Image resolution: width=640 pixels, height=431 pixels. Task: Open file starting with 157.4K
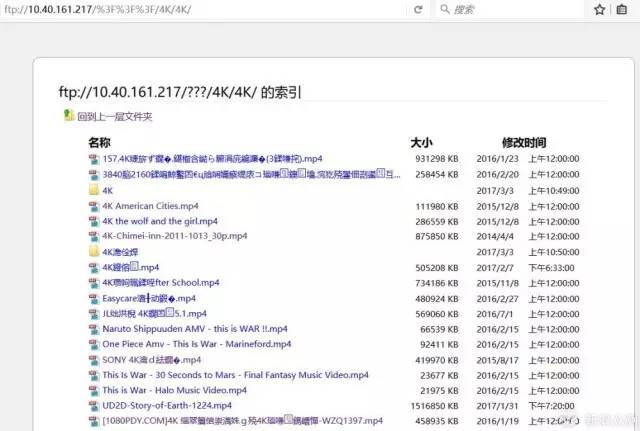pos(212,159)
